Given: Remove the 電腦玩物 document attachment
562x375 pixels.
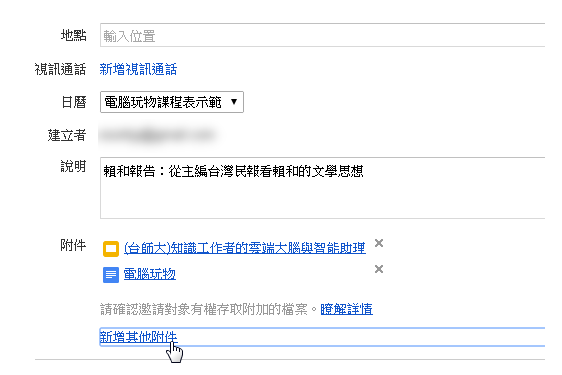Looking at the screenshot, I should click(x=379, y=269).
